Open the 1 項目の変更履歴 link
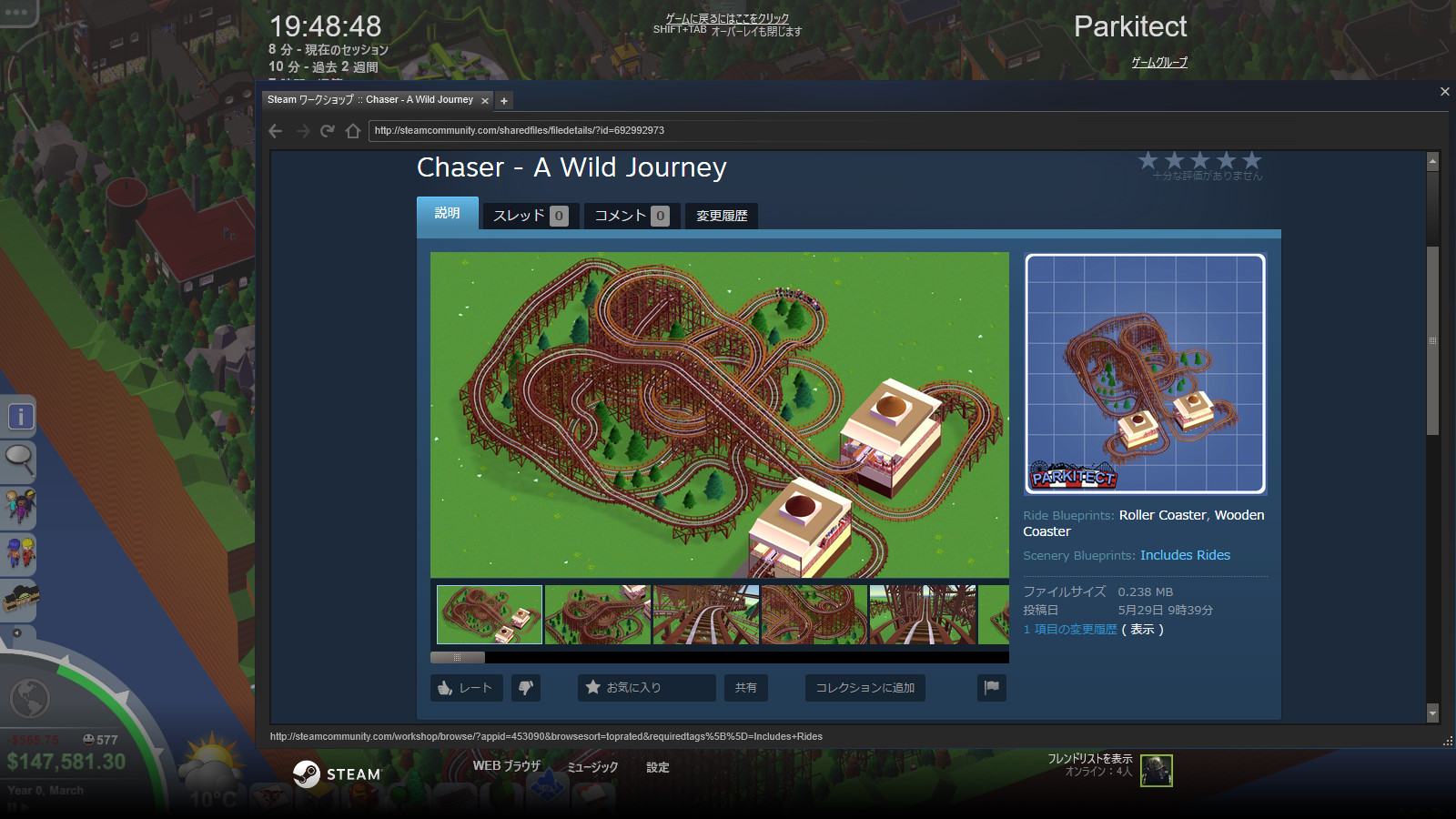Image resolution: width=1456 pixels, height=819 pixels. [1070, 630]
